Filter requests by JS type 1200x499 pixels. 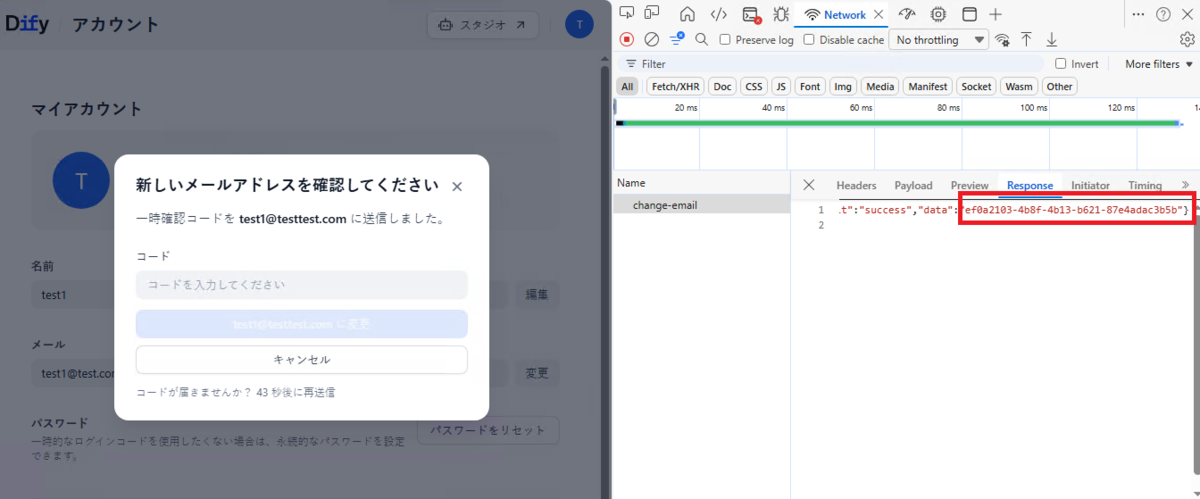click(781, 87)
